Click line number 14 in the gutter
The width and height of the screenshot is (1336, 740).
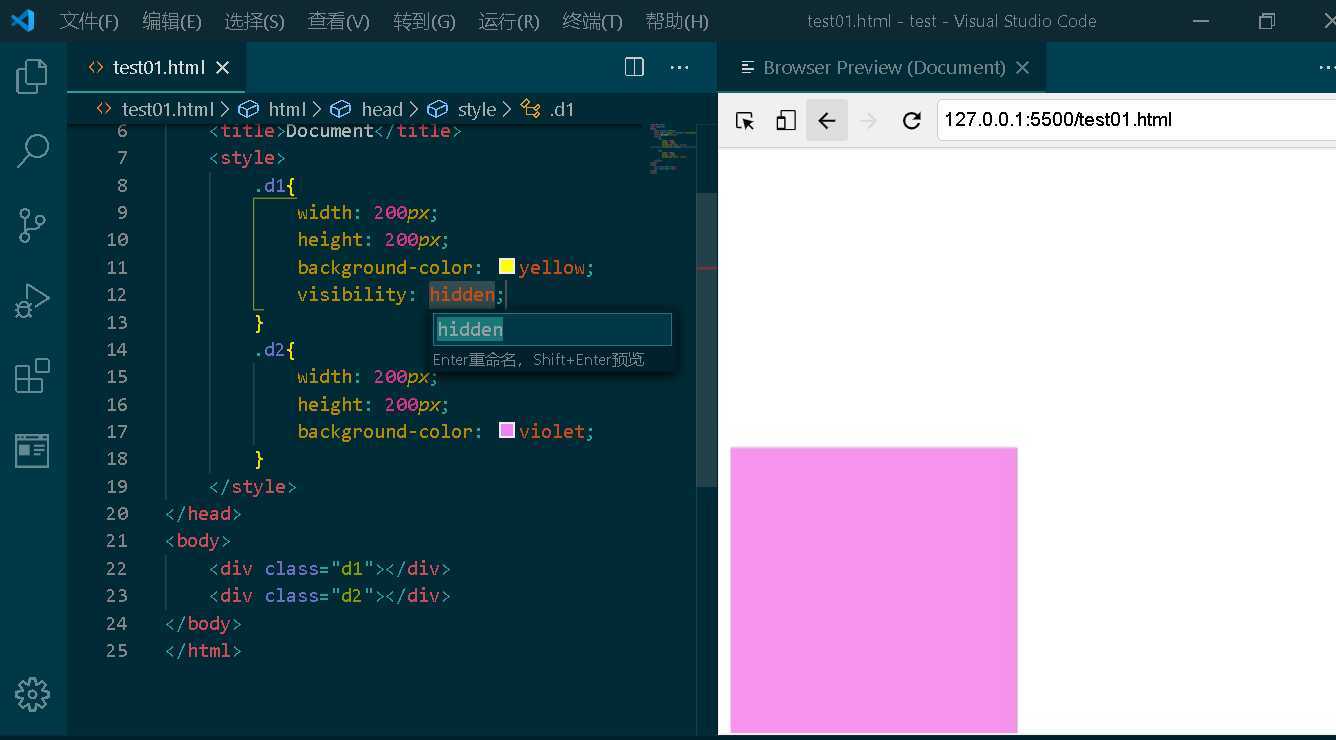(117, 349)
